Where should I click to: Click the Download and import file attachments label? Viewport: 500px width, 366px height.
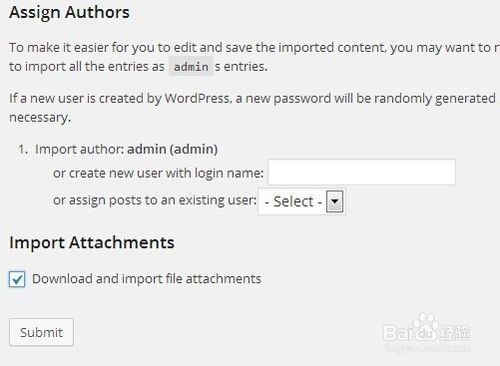point(147,279)
